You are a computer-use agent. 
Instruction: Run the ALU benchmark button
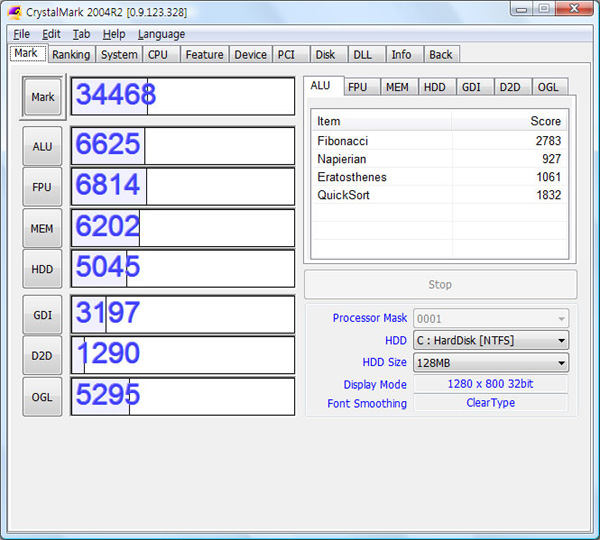pyautogui.click(x=42, y=146)
